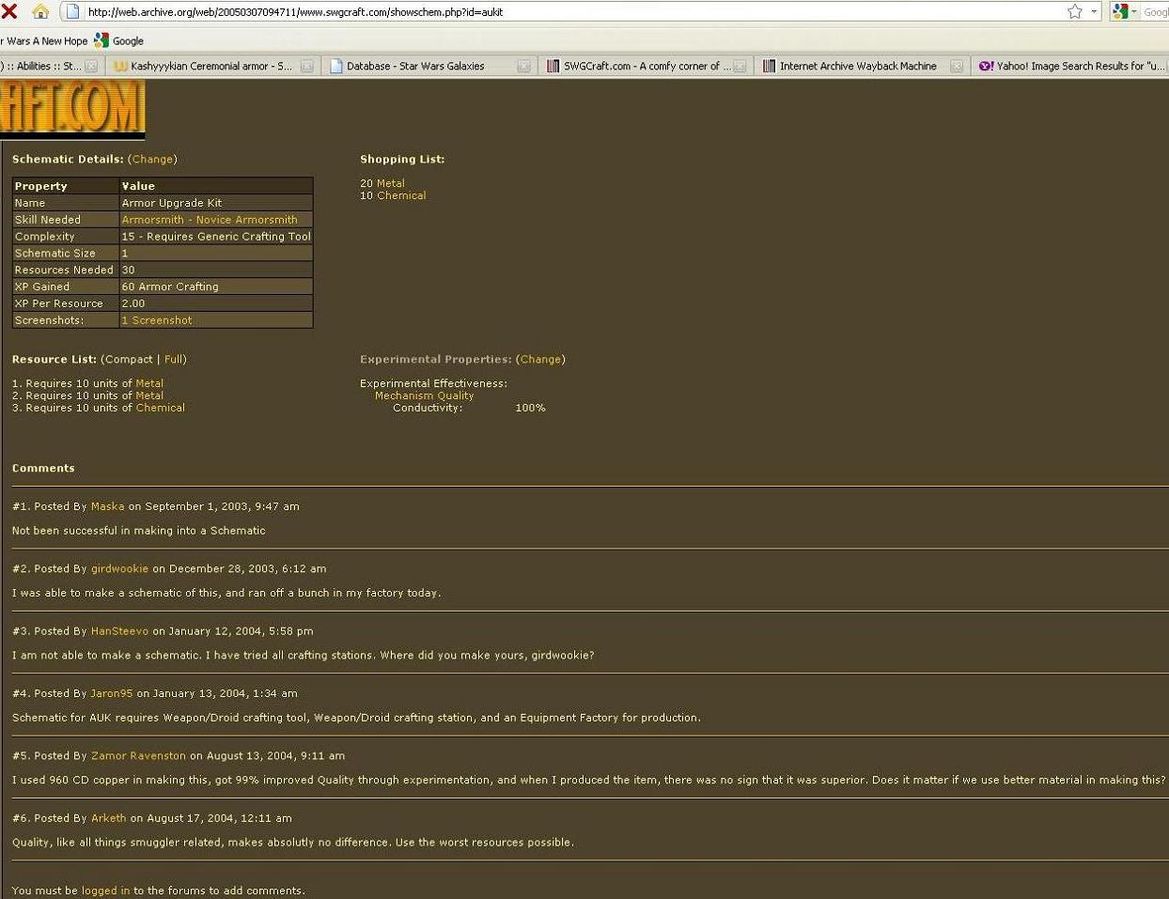
Task: Close the Internet Archive Wayback Machine tab
Action: click(x=956, y=66)
